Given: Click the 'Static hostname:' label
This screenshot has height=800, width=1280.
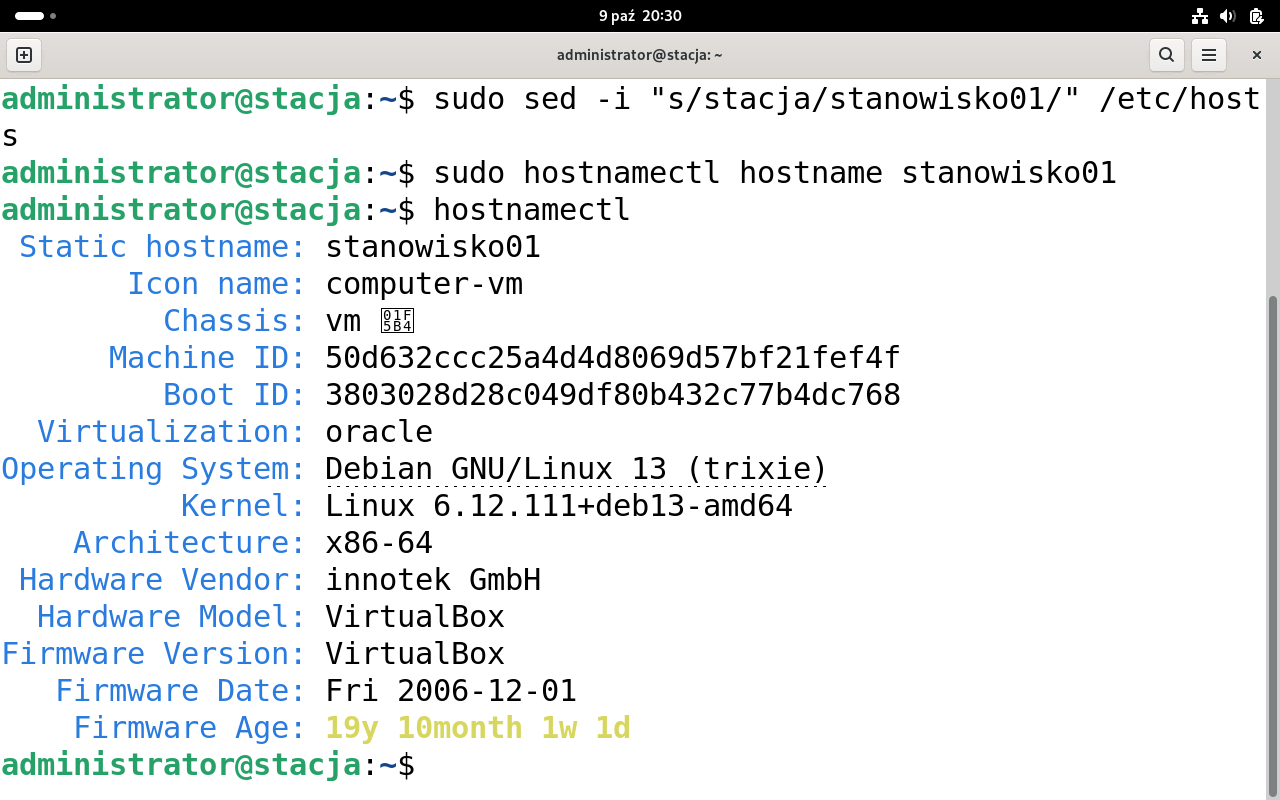Looking at the screenshot, I should click(x=162, y=247).
